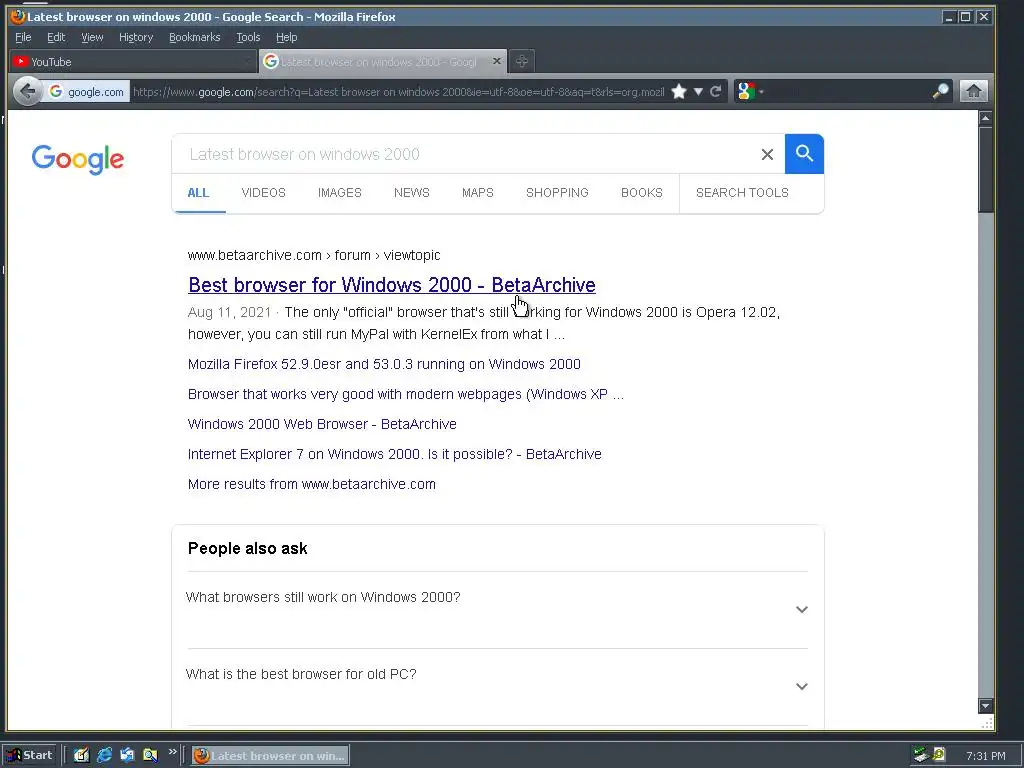Open Windows 2000 Web Browser - BetaArchive link

click(x=322, y=424)
